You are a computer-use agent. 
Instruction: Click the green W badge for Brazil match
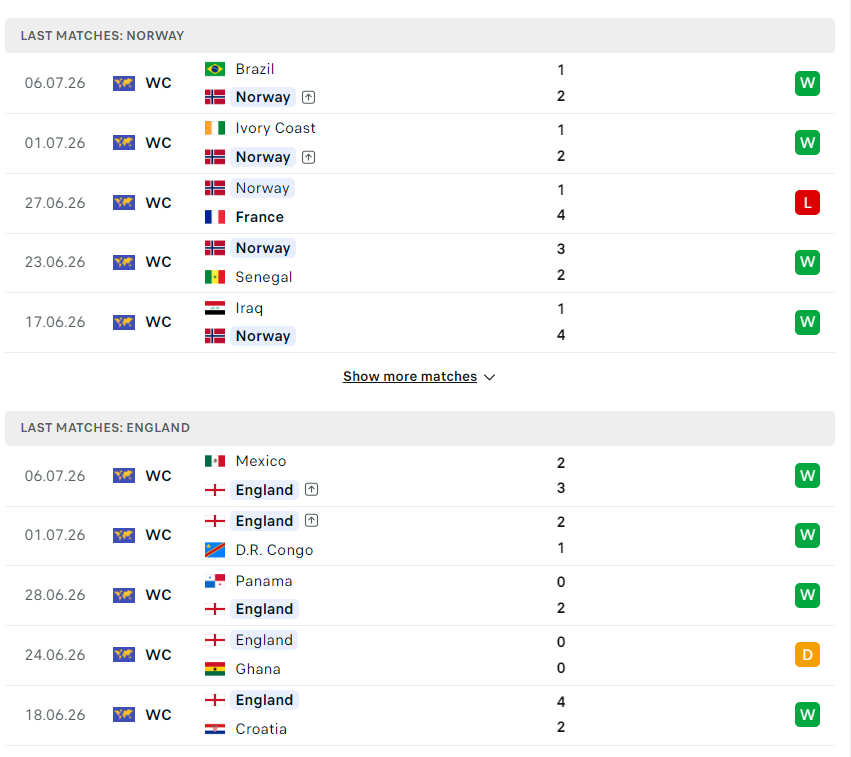807,83
